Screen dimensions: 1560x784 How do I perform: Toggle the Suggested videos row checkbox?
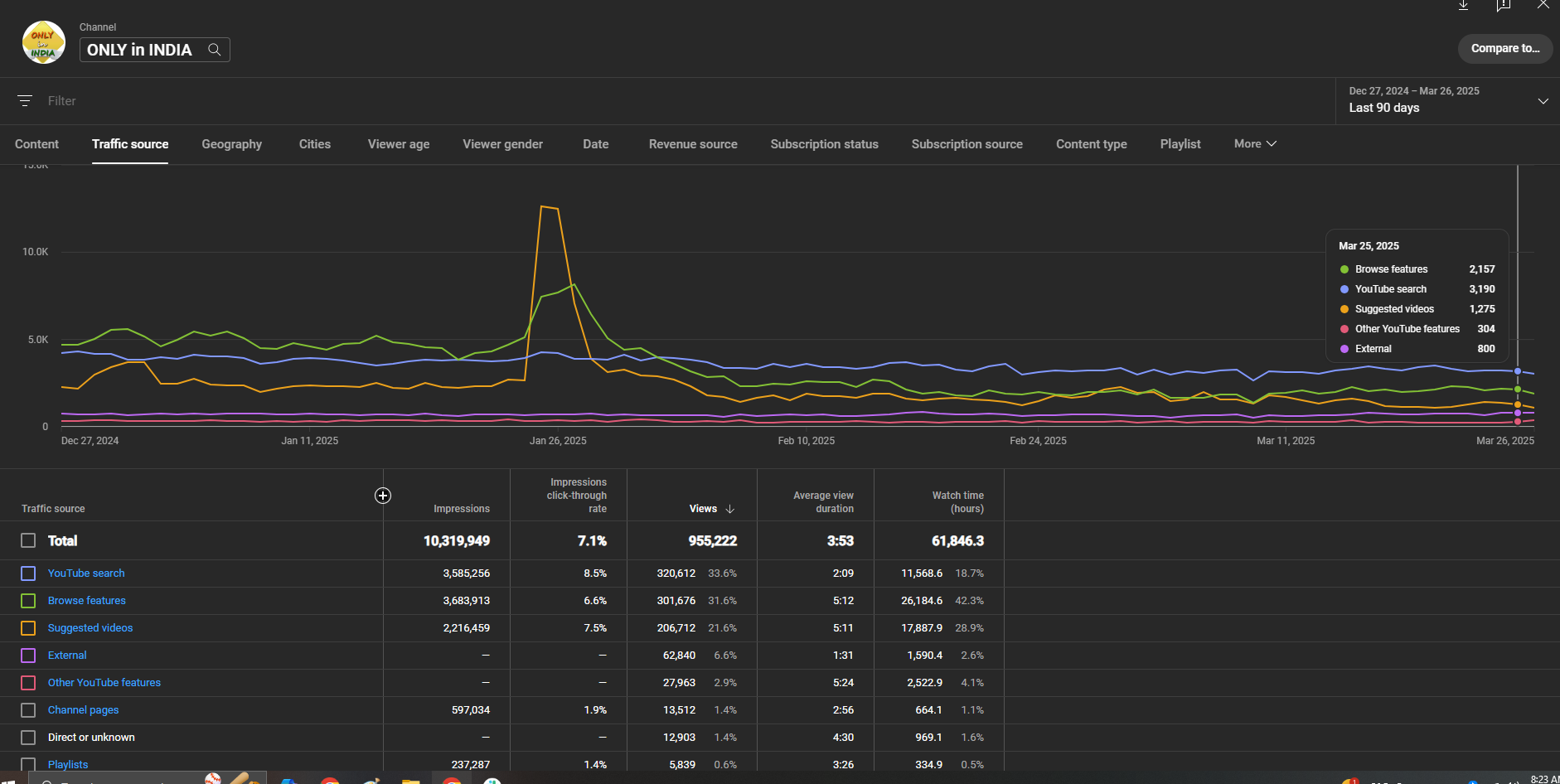point(28,628)
